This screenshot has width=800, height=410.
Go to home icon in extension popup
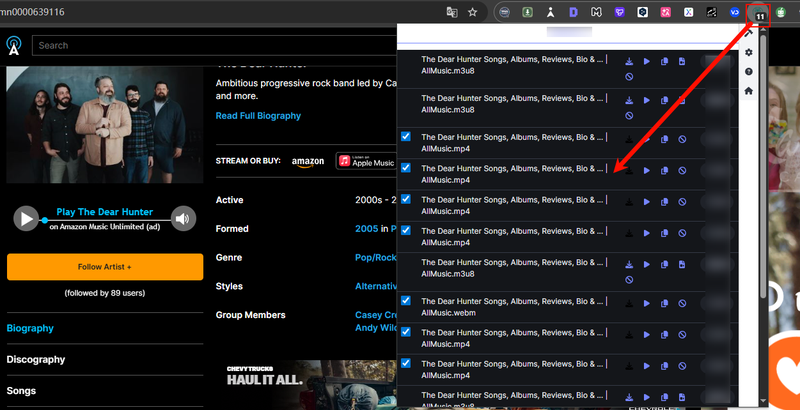point(748,91)
